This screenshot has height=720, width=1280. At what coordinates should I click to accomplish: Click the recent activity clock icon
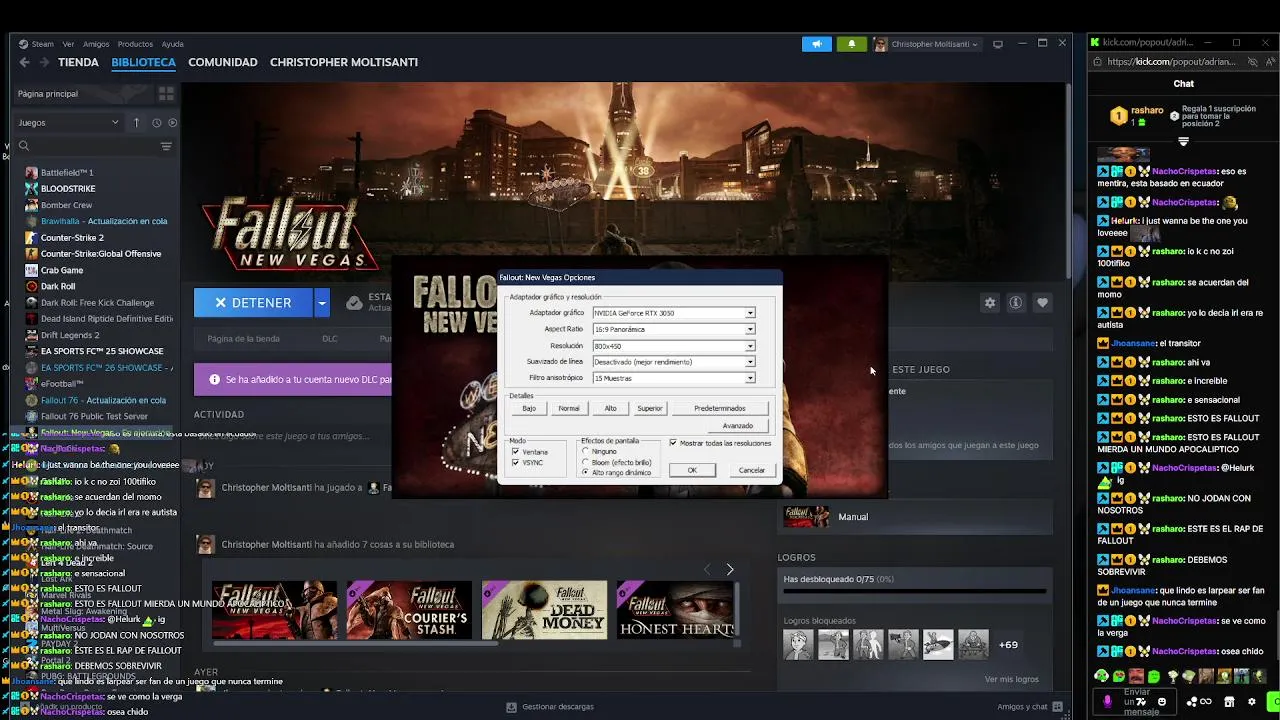coord(156,123)
